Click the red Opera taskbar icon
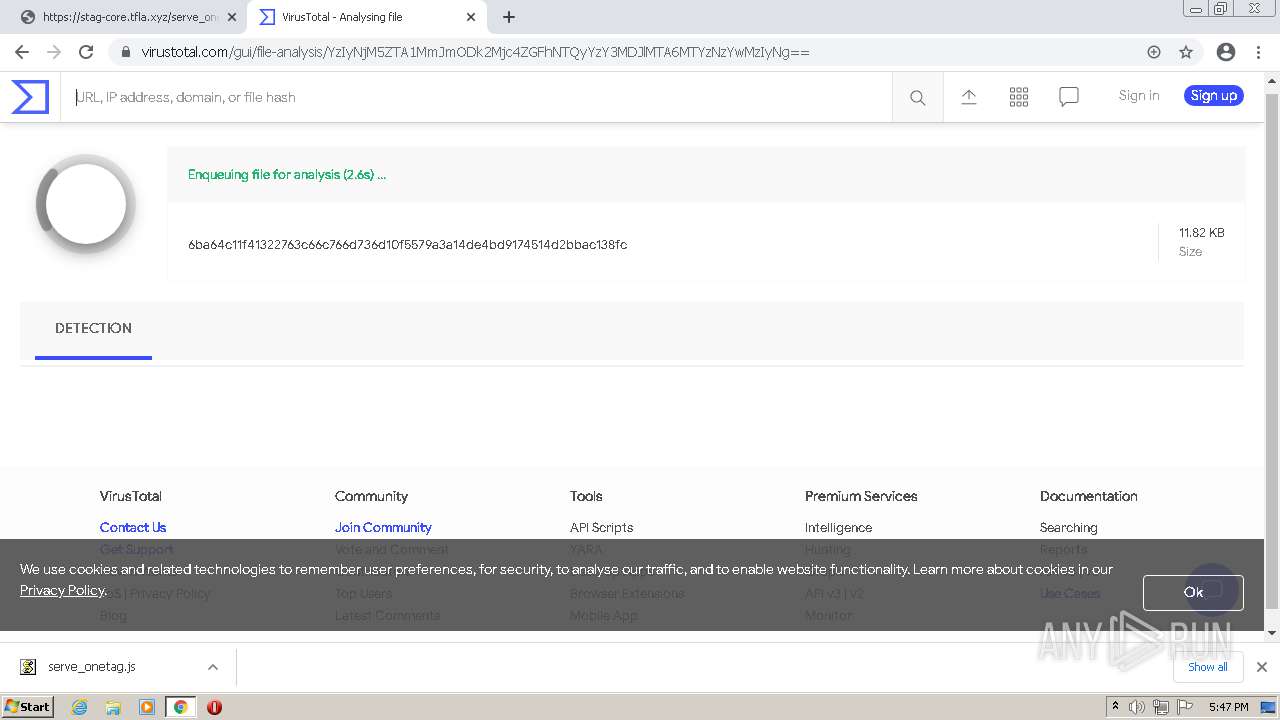Image resolution: width=1280 pixels, height=720 pixels. 214,707
